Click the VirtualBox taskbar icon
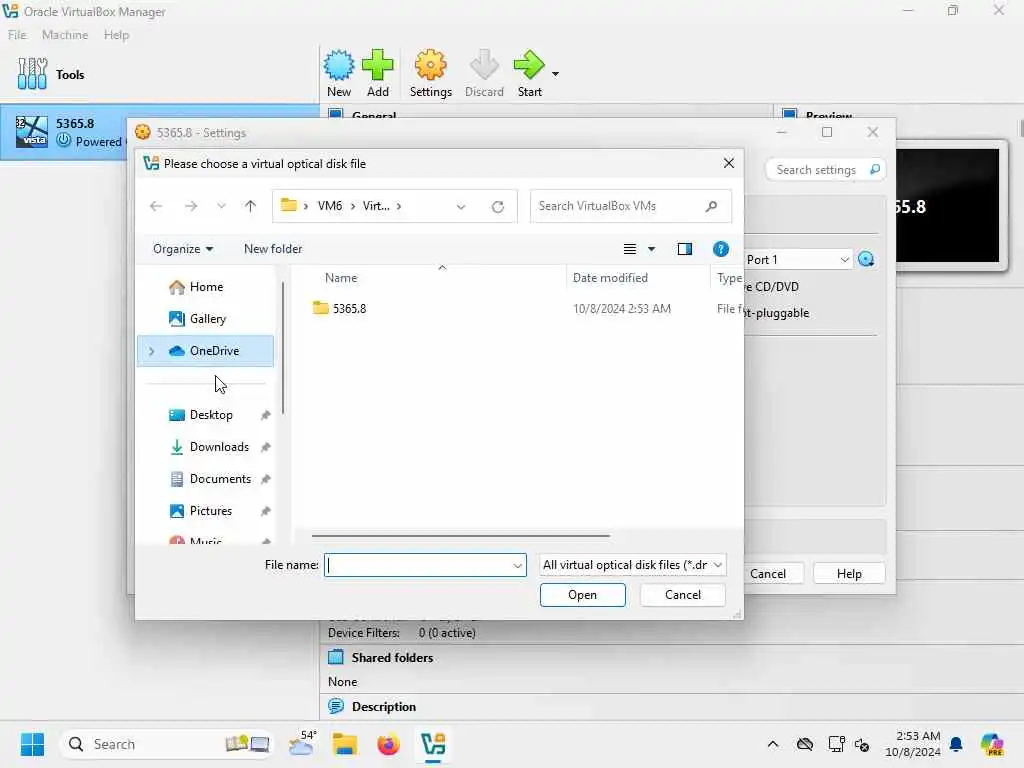This screenshot has width=1024, height=768. pos(432,744)
